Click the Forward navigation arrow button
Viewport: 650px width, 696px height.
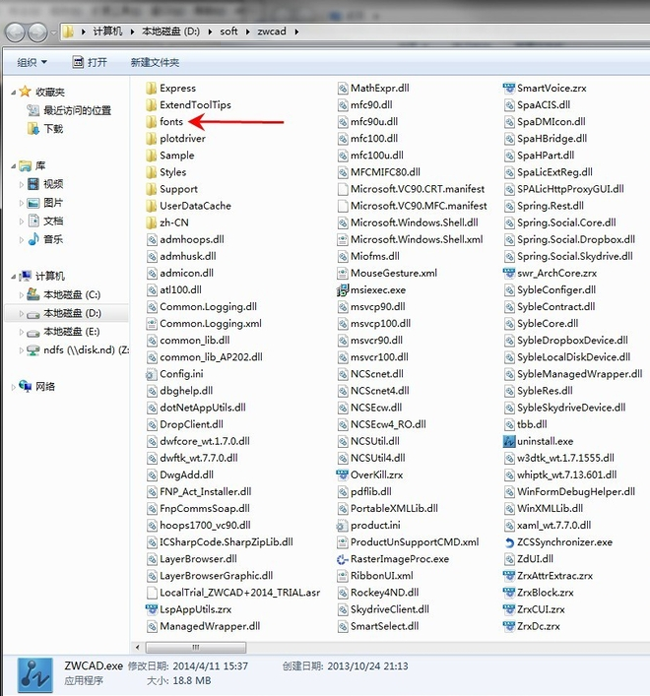37,32
